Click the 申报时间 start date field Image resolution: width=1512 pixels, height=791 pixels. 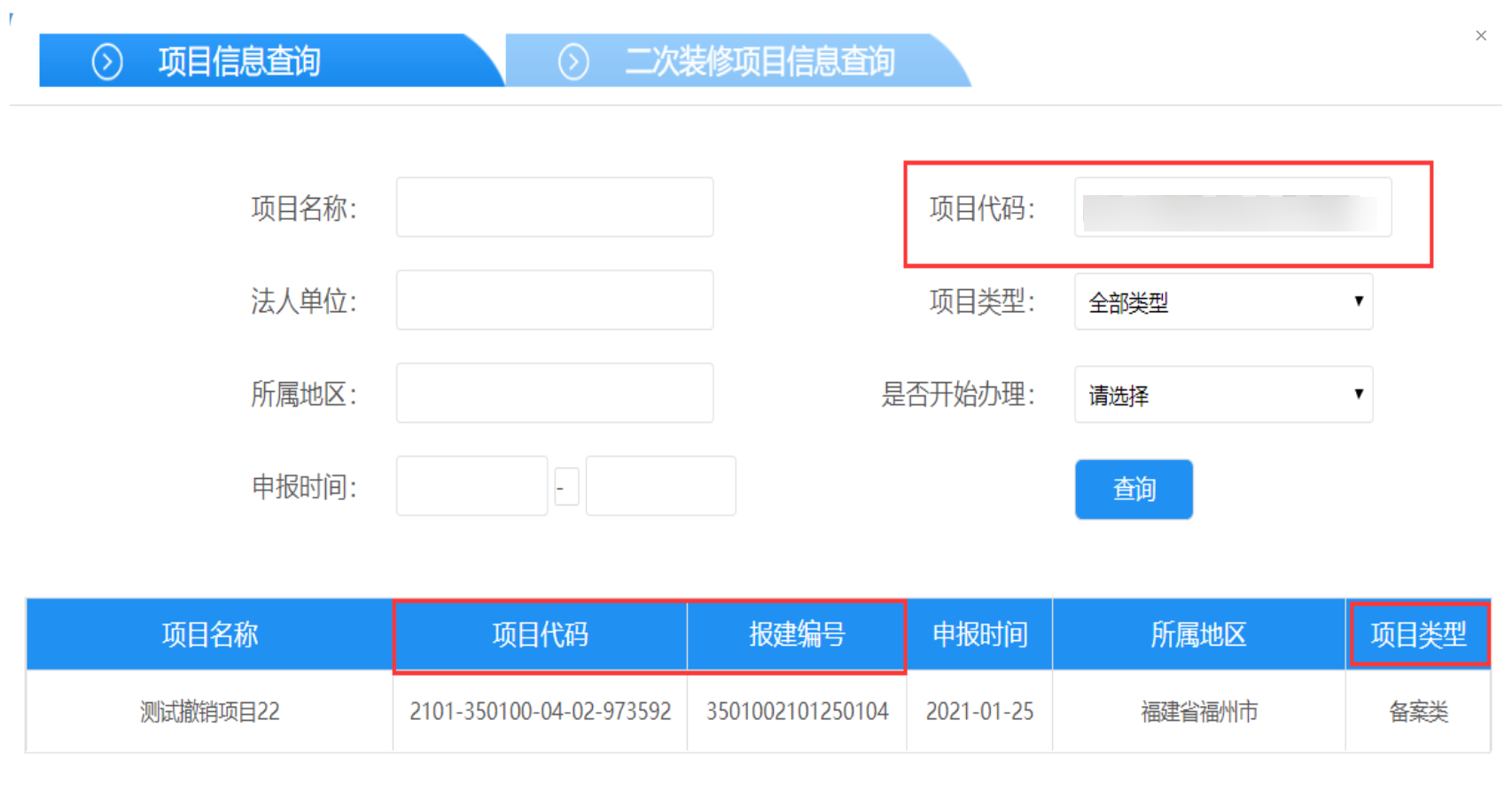point(472,486)
